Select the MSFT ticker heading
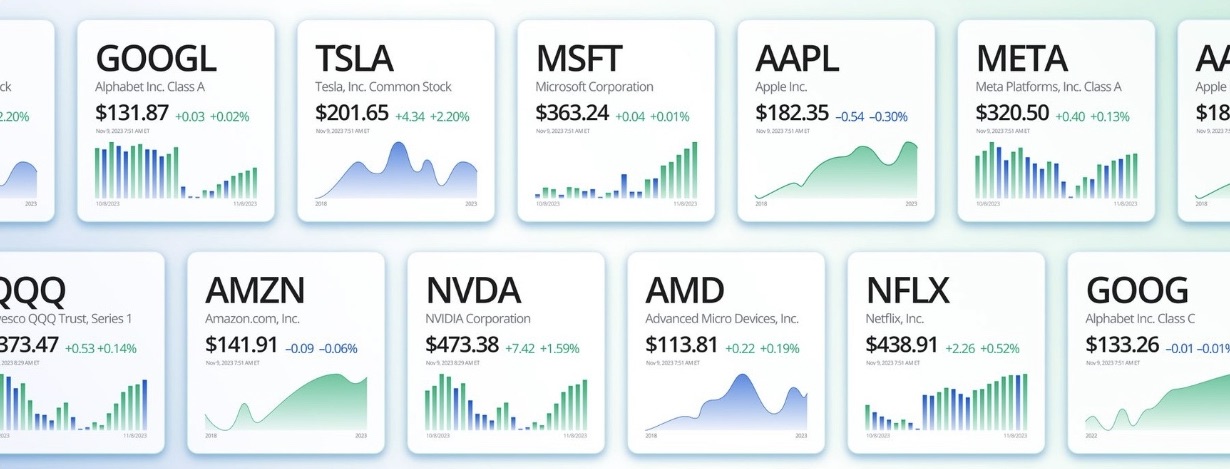Viewport: 1230px width, 469px height. 579,59
